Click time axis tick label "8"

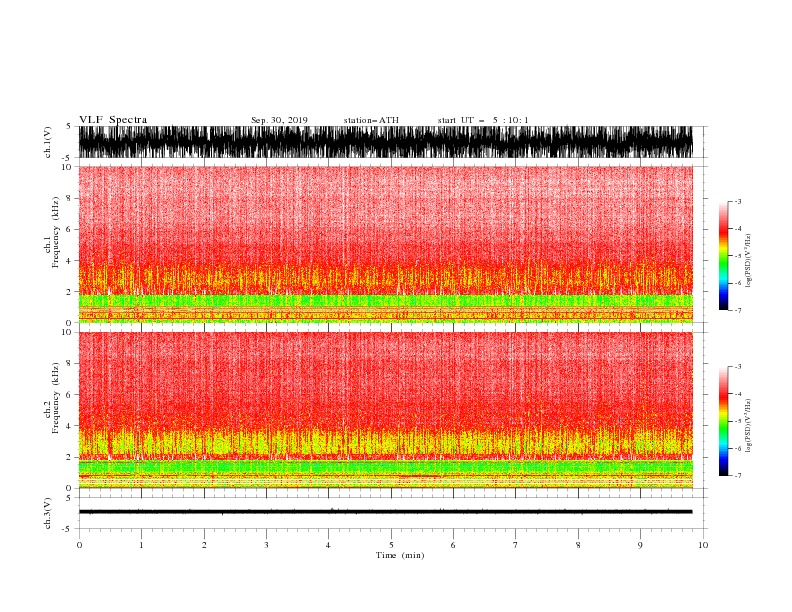578,545
